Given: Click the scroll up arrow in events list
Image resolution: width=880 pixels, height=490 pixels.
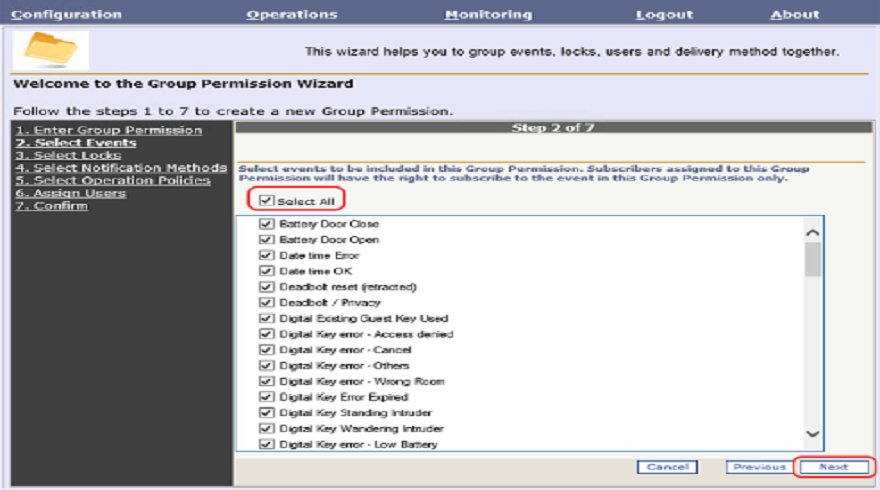Looking at the screenshot, I should tap(812, 232).
